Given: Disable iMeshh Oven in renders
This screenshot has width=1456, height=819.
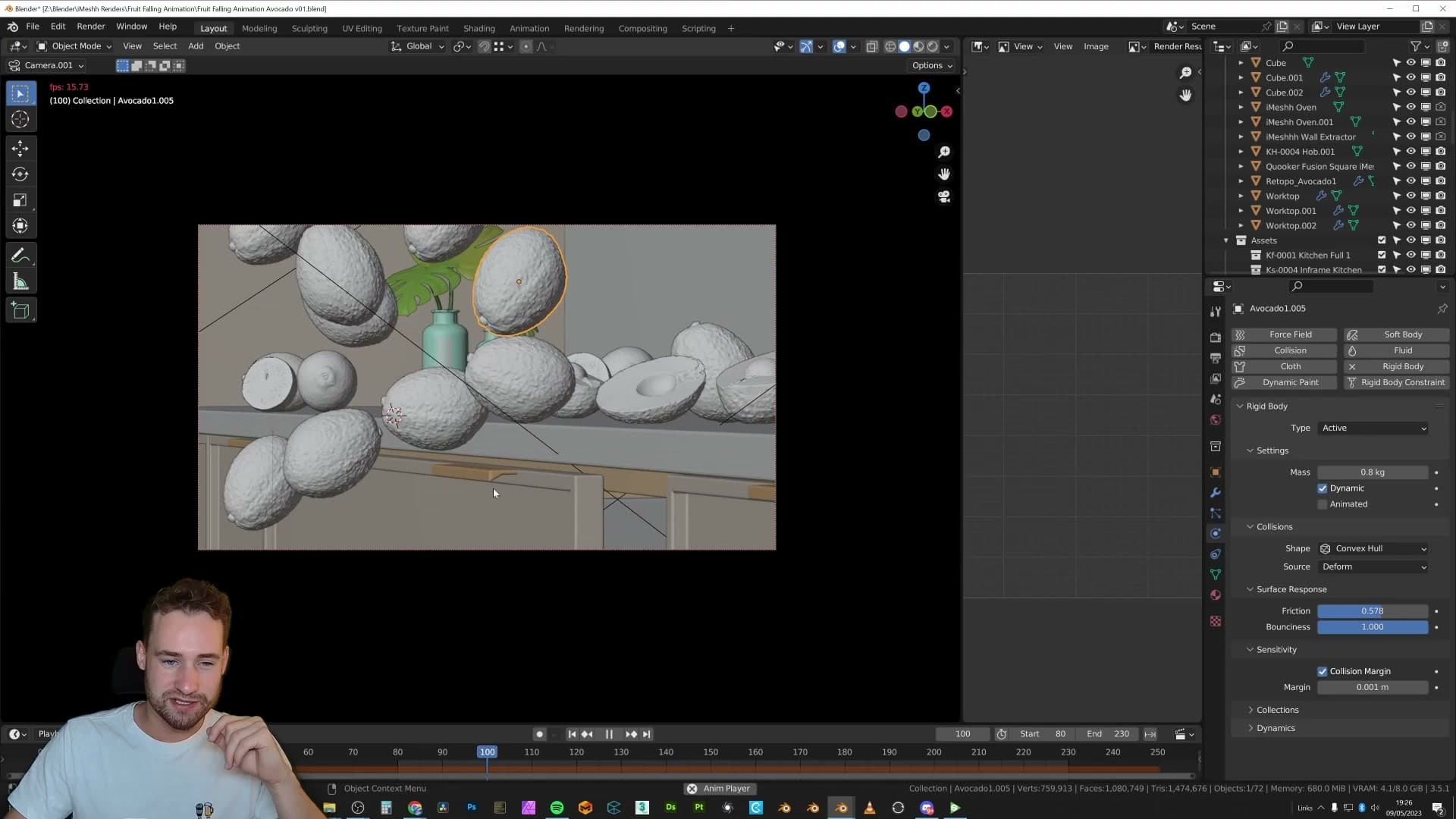Looking at the screenshot, I should click(x=1440, y=108).
